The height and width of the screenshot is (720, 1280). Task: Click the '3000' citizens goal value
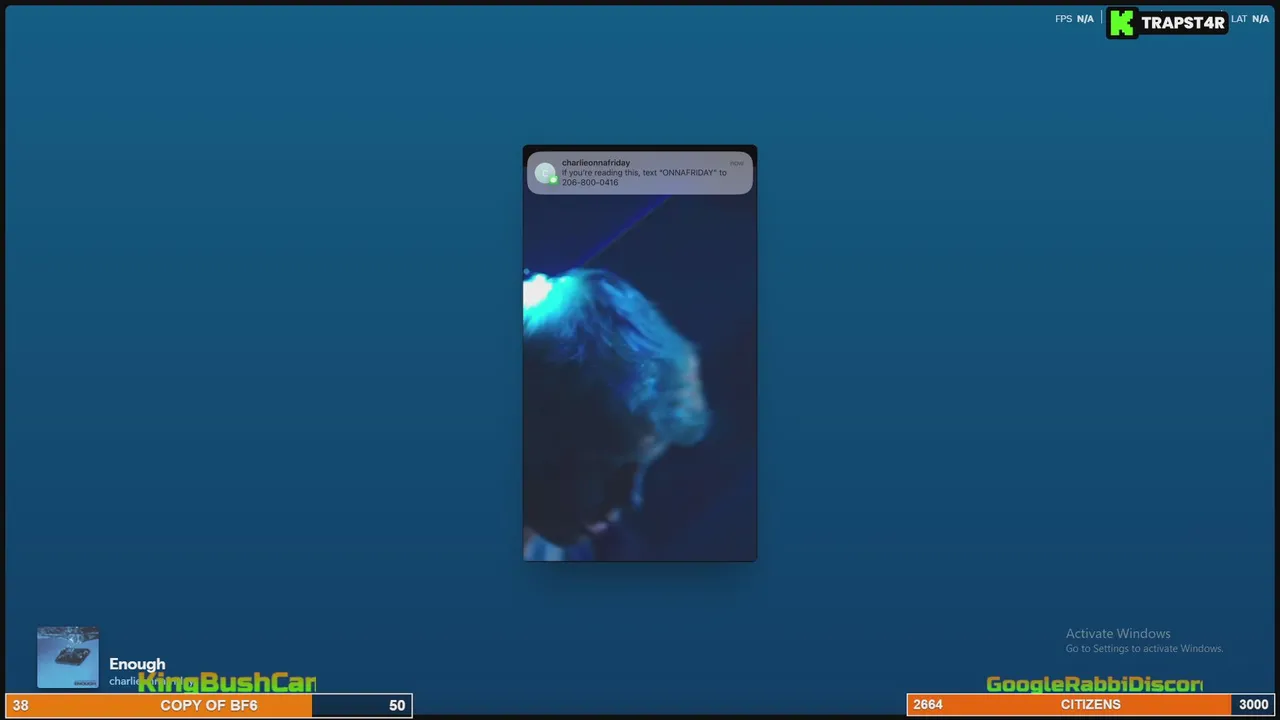pos(1253,705)
